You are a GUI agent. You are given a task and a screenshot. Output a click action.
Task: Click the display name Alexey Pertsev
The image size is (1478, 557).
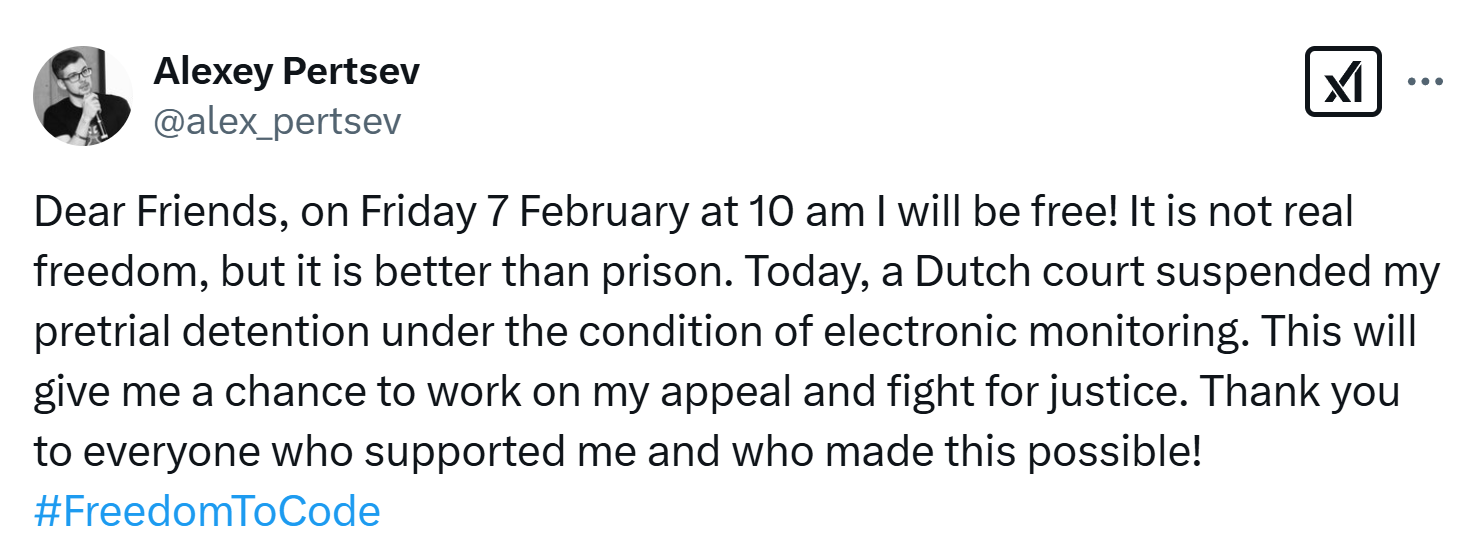[286, 71]
